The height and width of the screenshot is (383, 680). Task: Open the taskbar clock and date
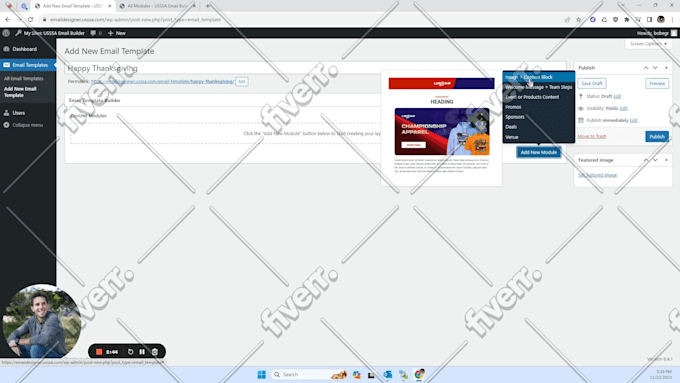pyautogui.click(x=661, y=374)
